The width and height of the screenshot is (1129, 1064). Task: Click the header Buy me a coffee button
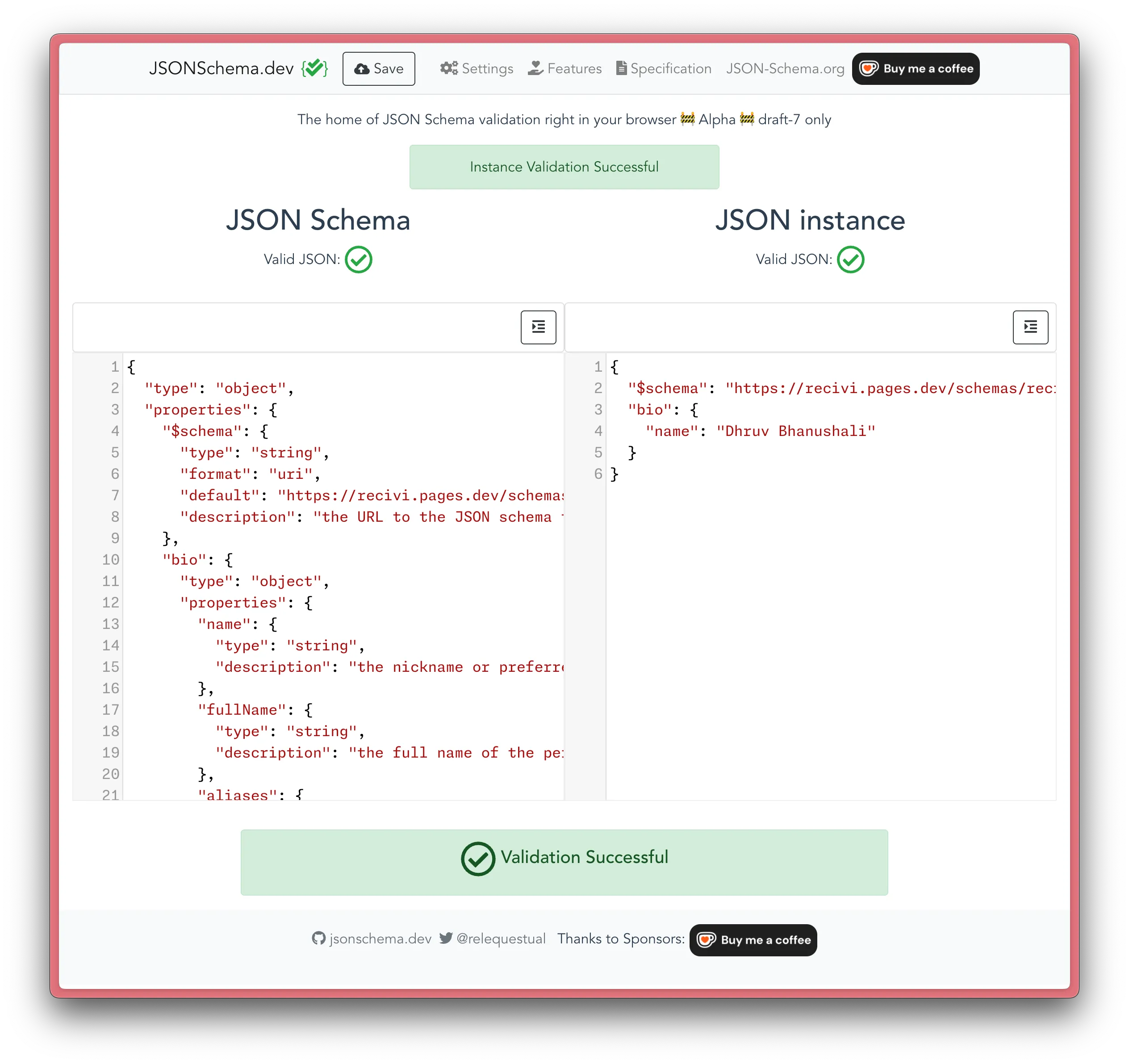tap(916, 69)
